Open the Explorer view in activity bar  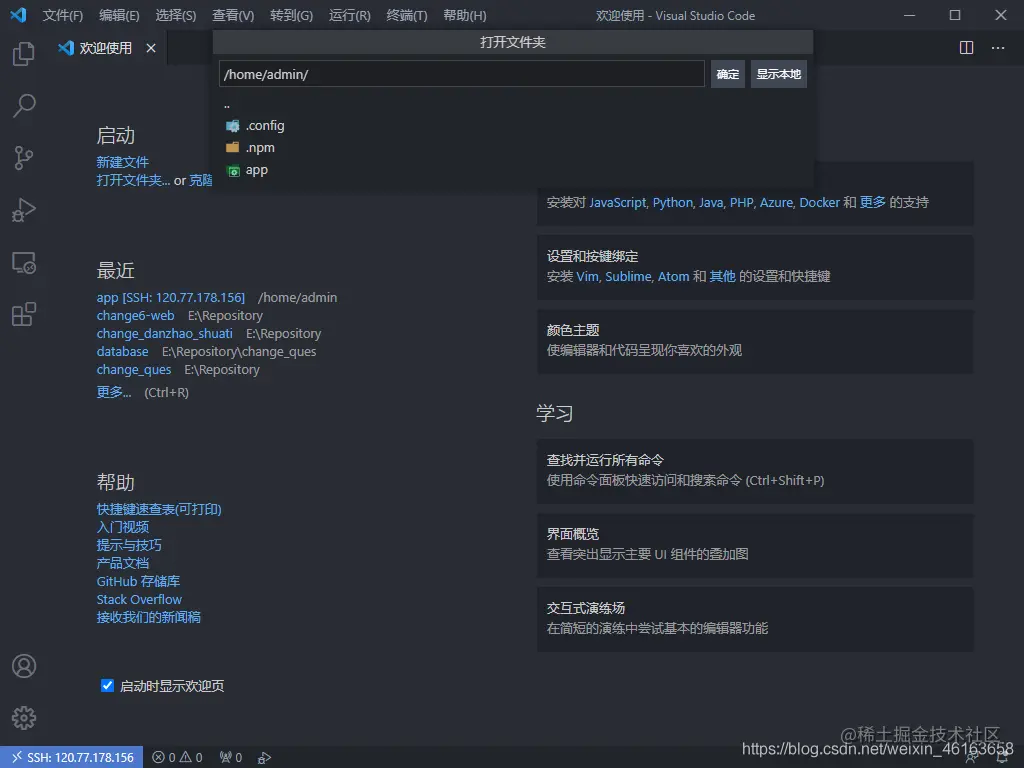click(x=24, y=54)
